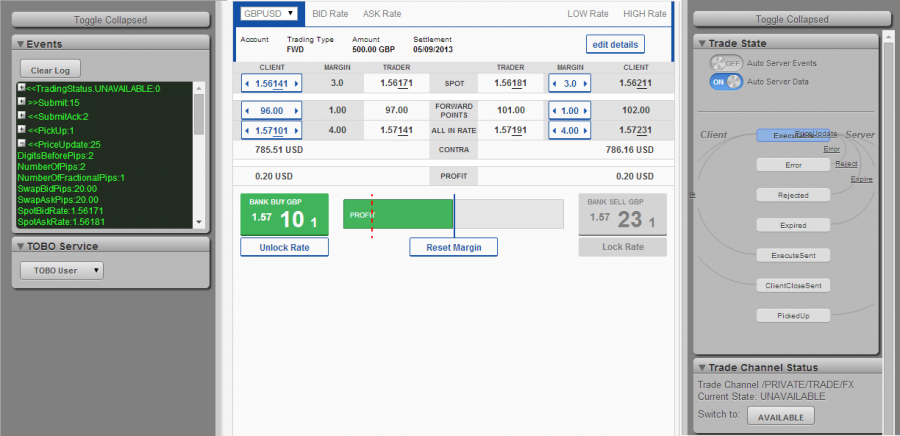
Task: Decrease all-in client rate 1.57101
Action: pos(247,131)
